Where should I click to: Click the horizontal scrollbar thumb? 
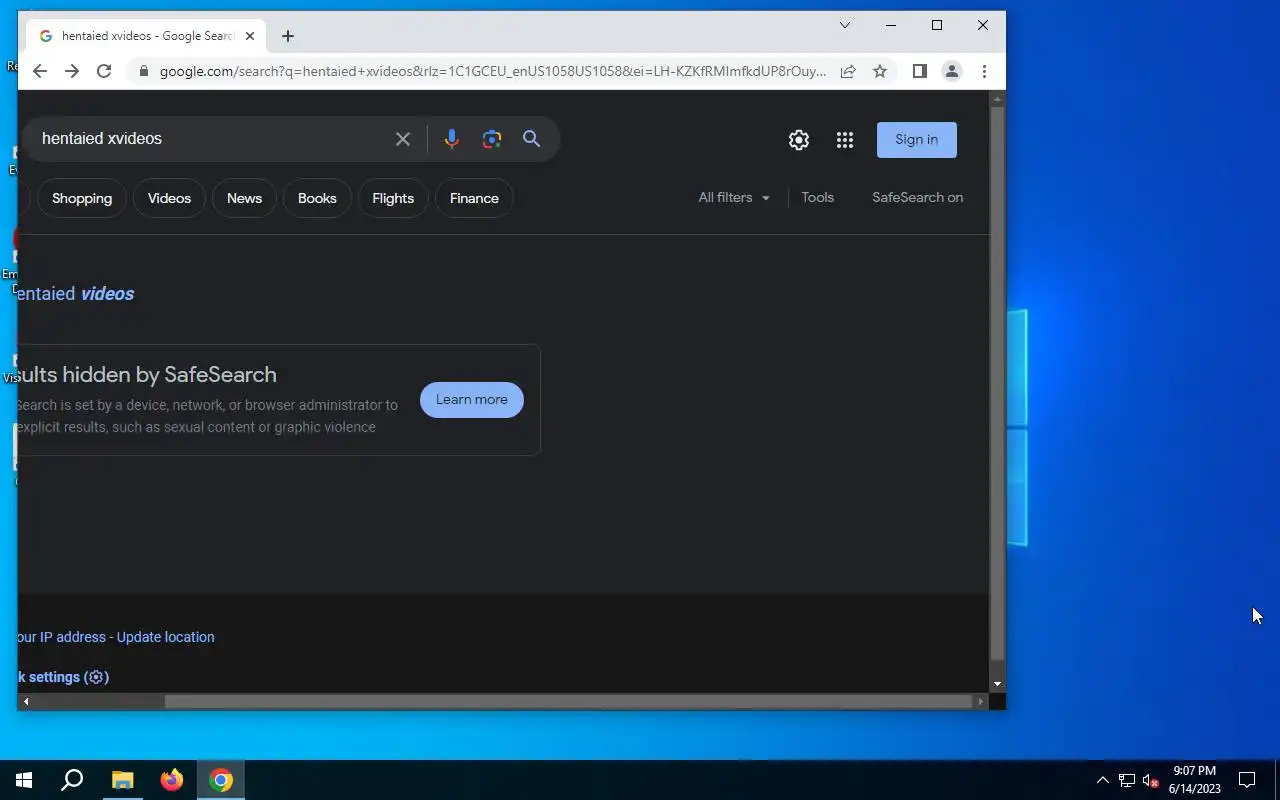[570, 702]
